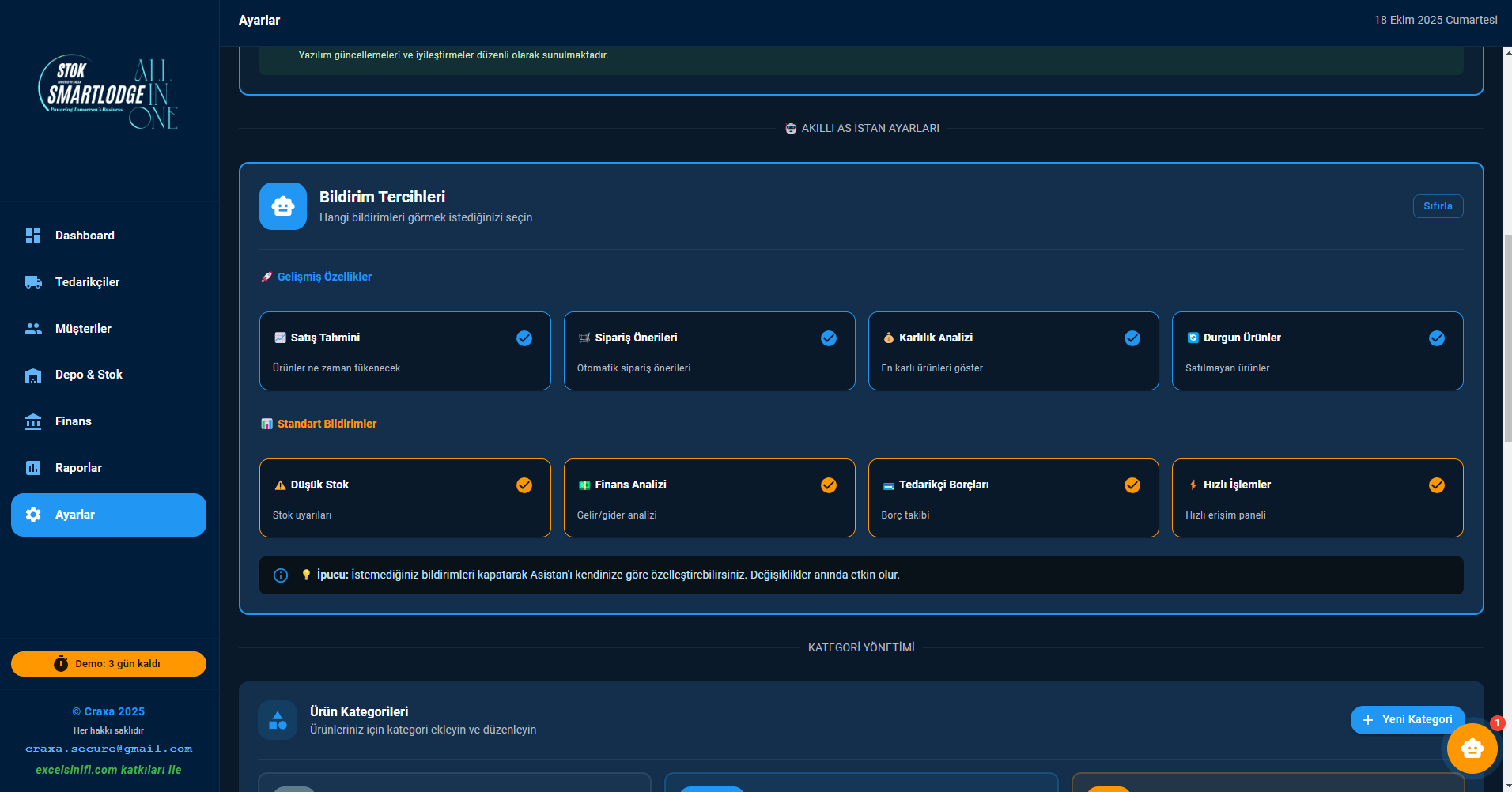Click the vertical page scrollbar

[x=1507, y=338]
